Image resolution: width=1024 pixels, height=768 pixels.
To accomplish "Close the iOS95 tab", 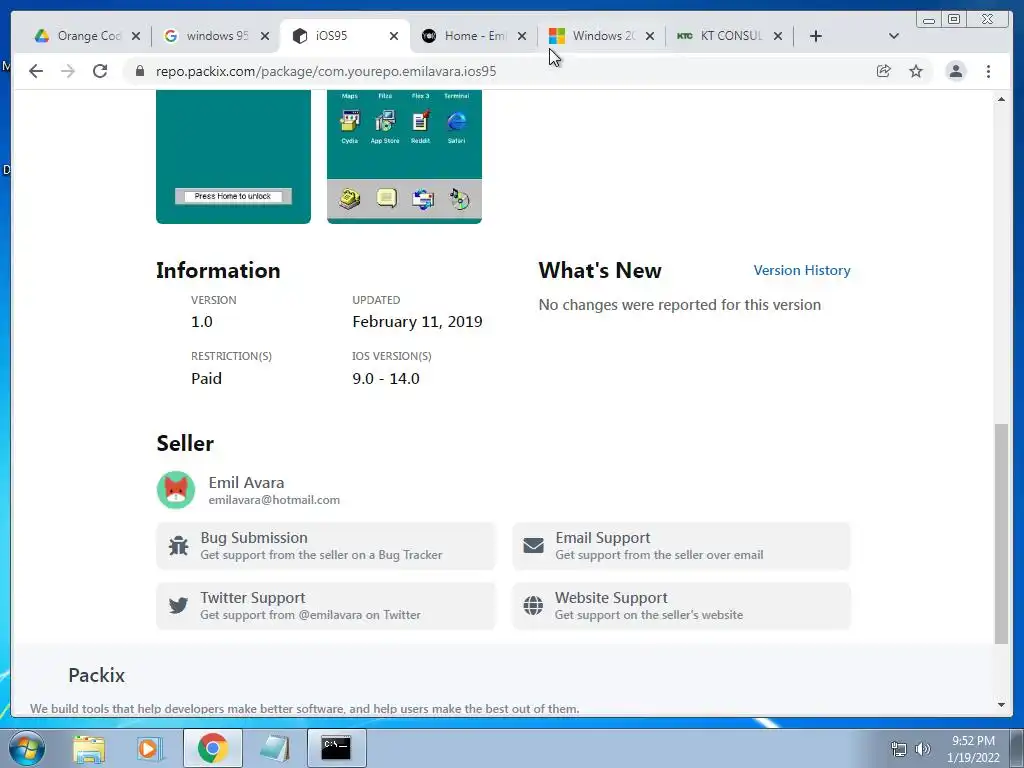I will [394, 36].
